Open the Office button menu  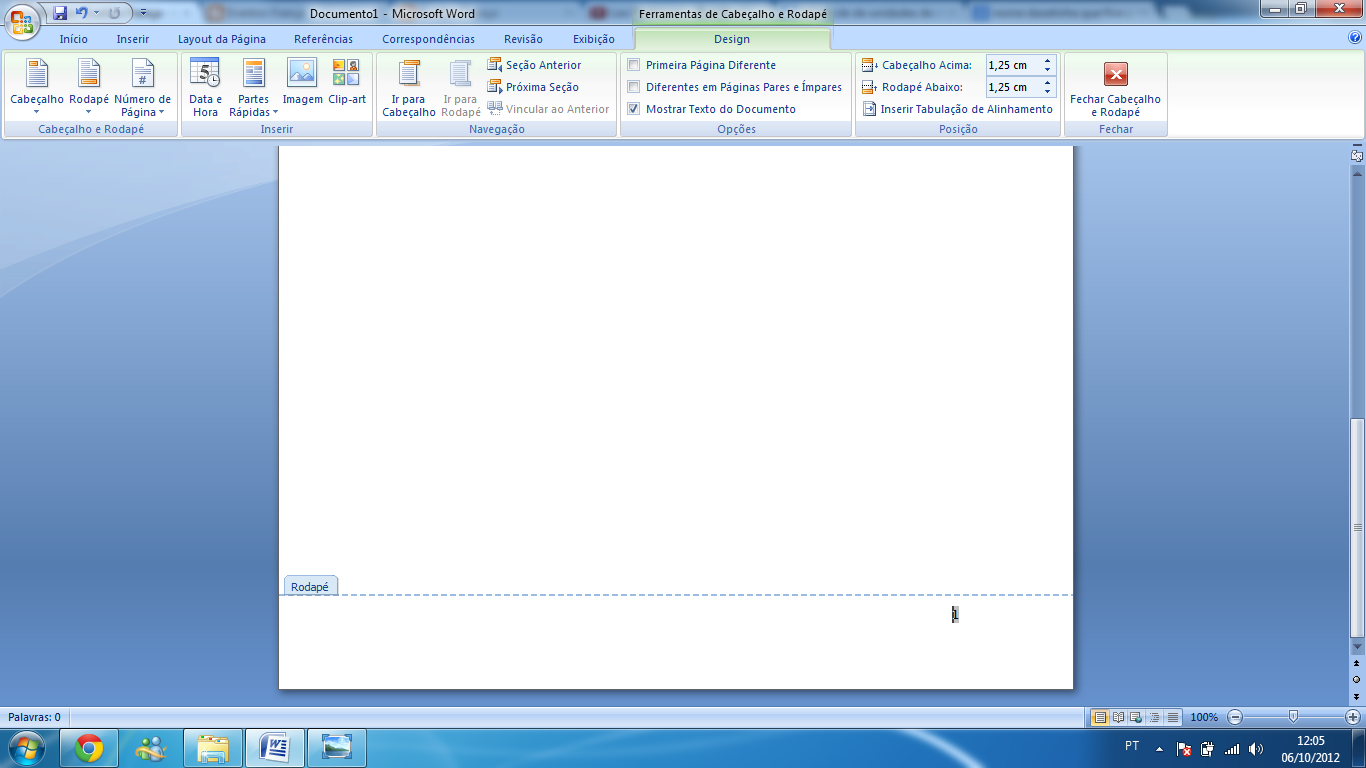coord(22,20)
